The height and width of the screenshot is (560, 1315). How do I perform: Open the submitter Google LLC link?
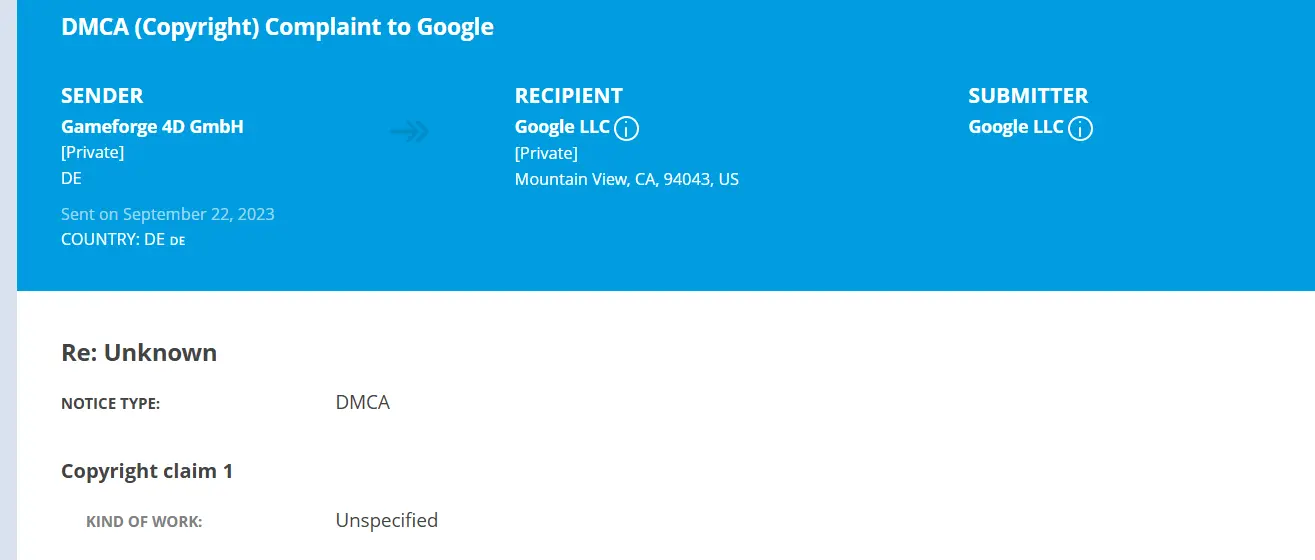(x=1016, y=127)
